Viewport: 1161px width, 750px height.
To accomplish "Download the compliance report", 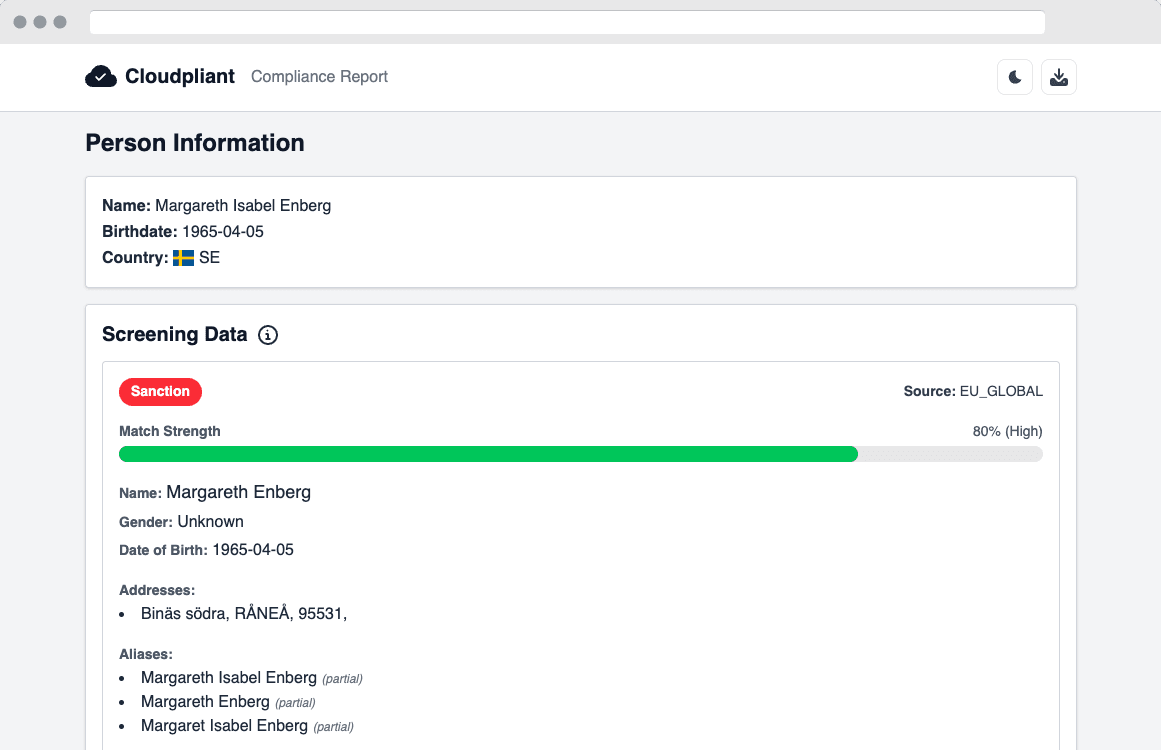I will click(1059, 77).
